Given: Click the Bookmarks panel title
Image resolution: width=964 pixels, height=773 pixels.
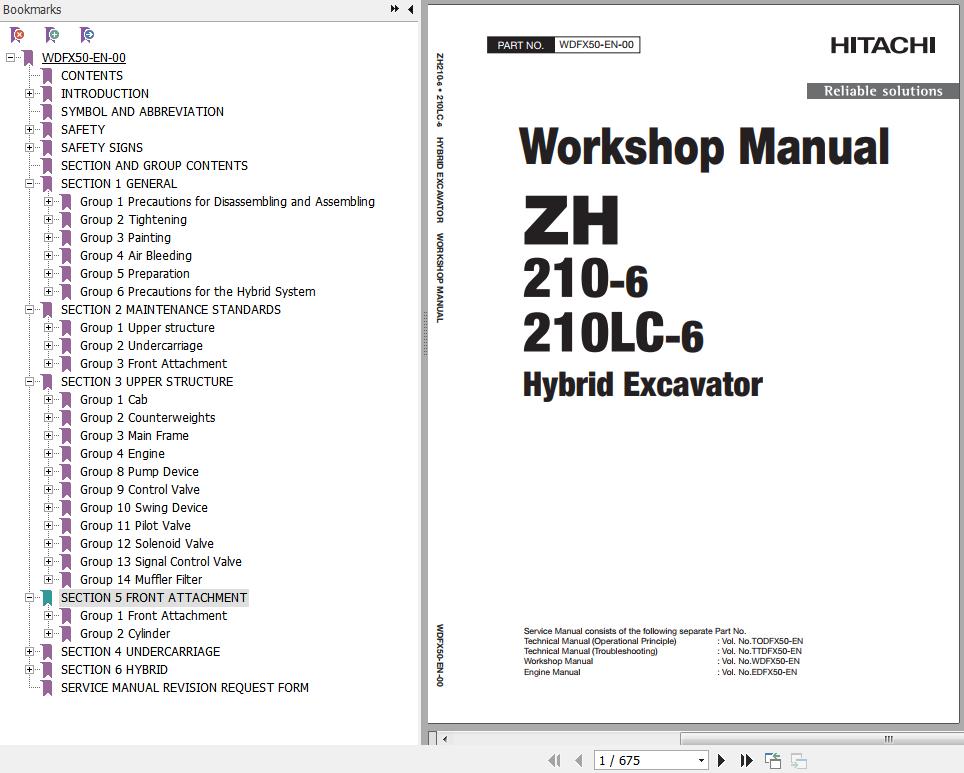Looking at the screenshot, I should pyautogui.click(x=32, y=9).
